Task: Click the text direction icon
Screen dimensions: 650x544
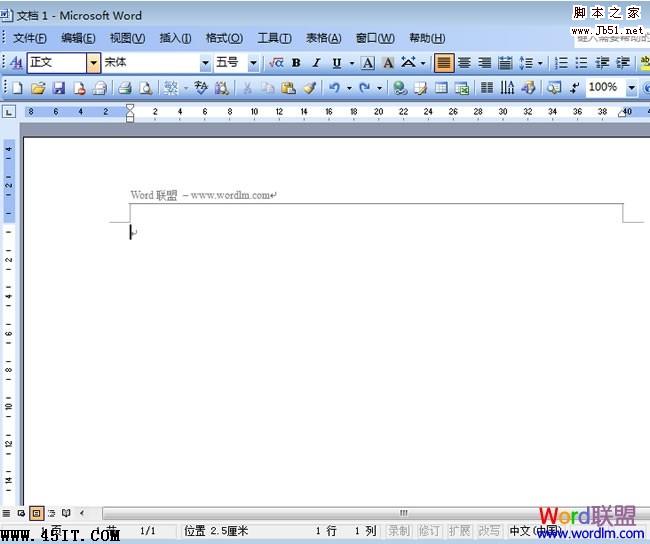Action: click(507, 87)
